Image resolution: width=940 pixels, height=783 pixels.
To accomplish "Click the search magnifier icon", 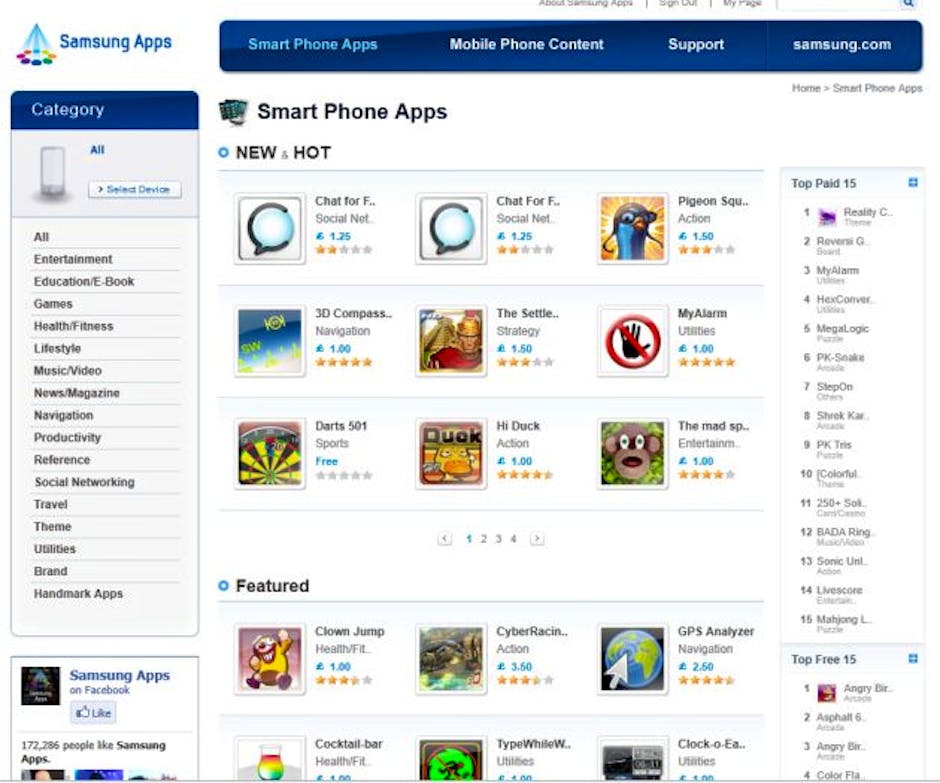I will (x=908, y=4).
